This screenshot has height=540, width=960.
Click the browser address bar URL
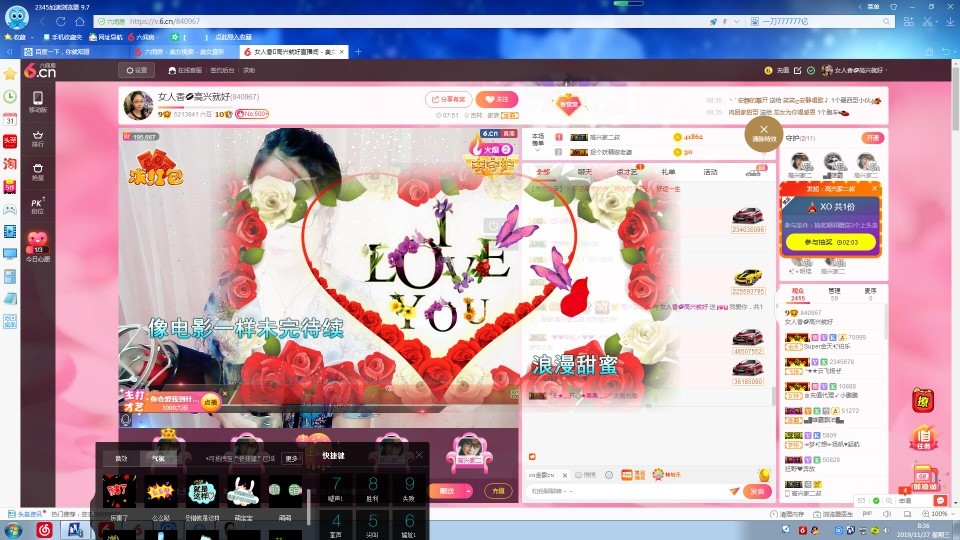point(165,21)
